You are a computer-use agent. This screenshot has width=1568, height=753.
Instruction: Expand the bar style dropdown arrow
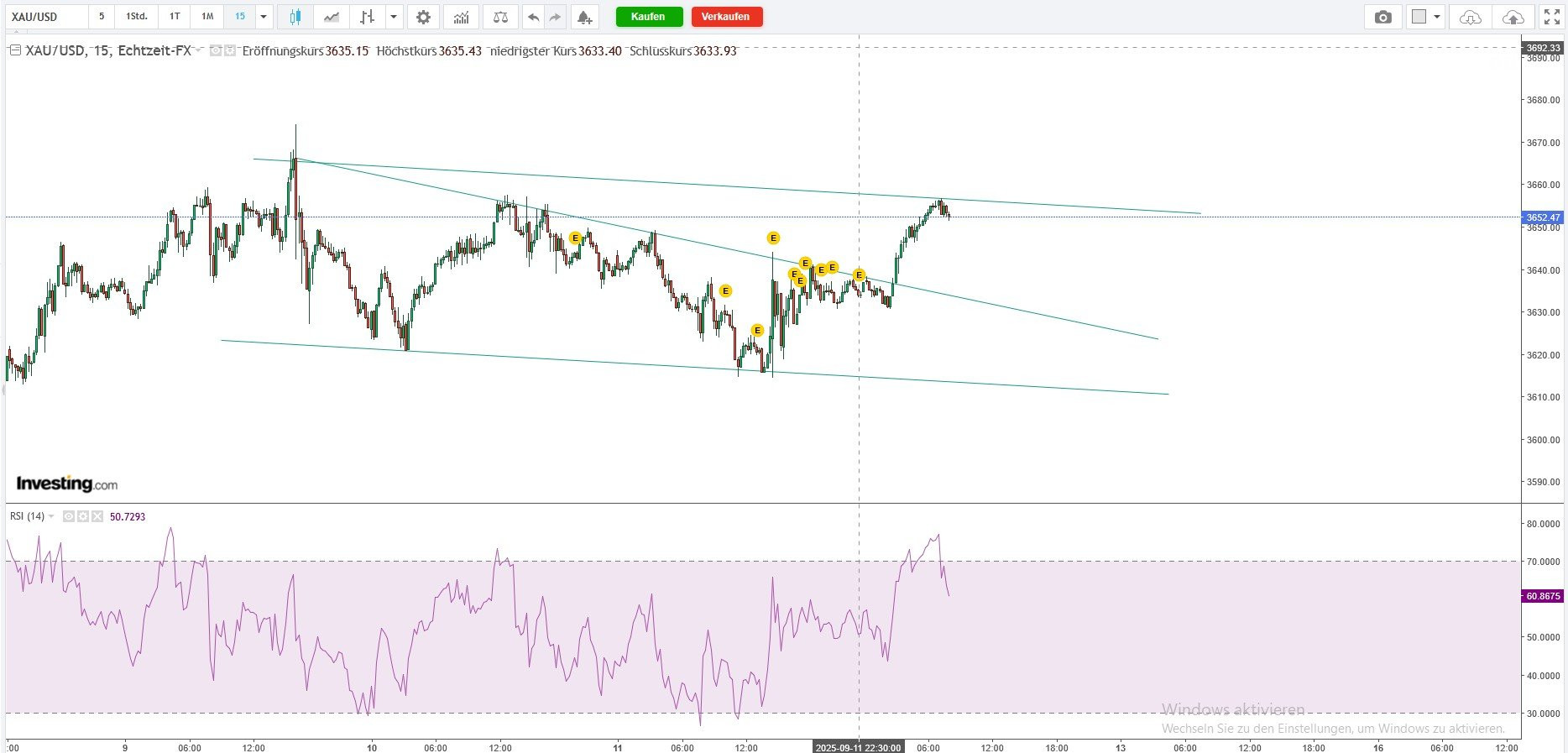[x=394, y=17]
